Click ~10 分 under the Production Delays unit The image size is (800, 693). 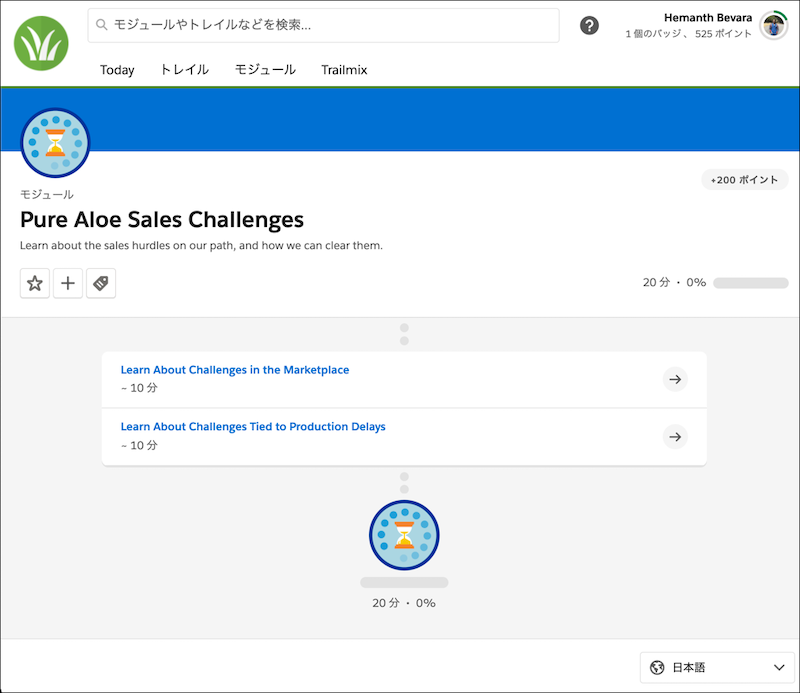pyautogui.click(x=139, y=446)
